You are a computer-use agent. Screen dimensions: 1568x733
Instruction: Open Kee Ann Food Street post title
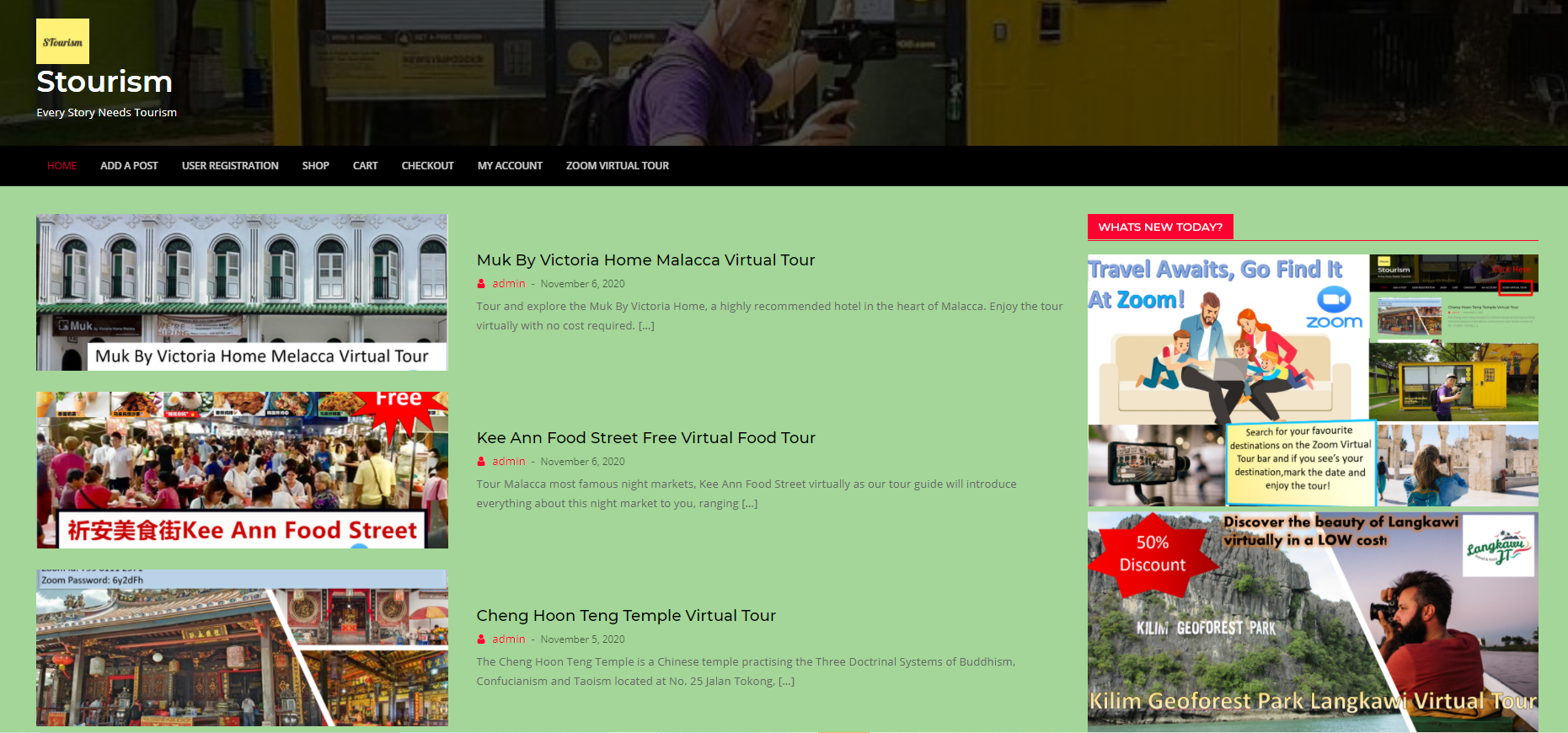point(645,438)
